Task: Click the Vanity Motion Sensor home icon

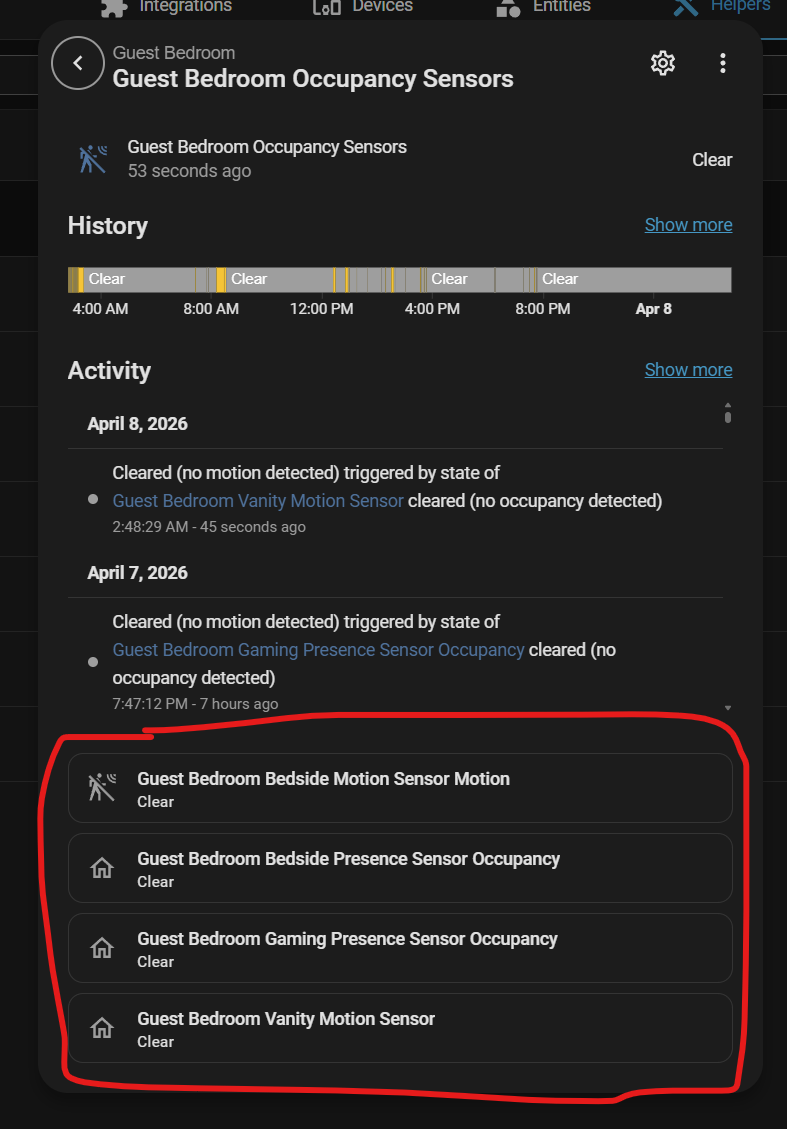Action: 101,1028
